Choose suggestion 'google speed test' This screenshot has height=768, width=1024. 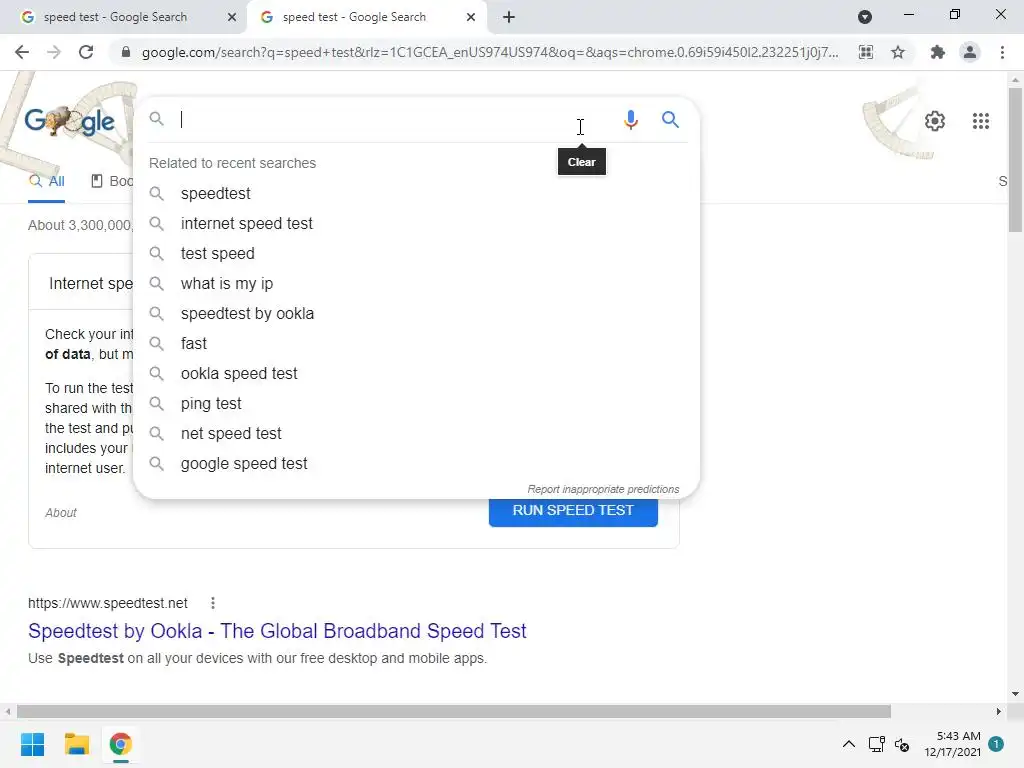417,464
